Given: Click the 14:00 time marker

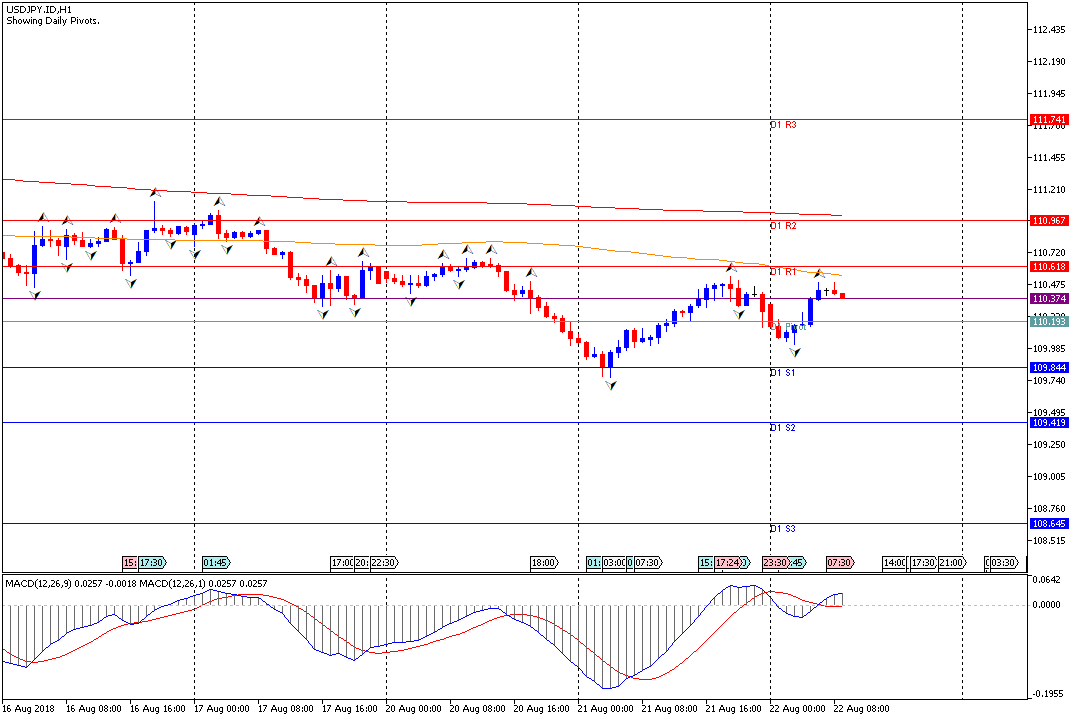Looking at the screenshot, I should point(894,563).
